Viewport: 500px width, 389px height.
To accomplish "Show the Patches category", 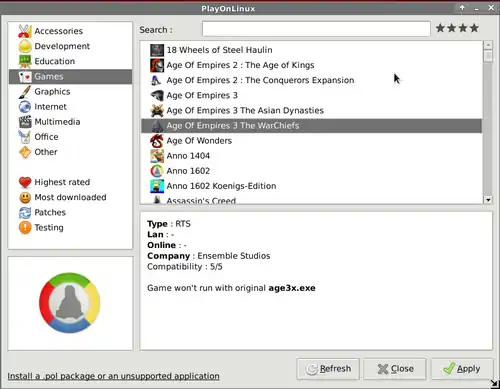I will 50,212.
